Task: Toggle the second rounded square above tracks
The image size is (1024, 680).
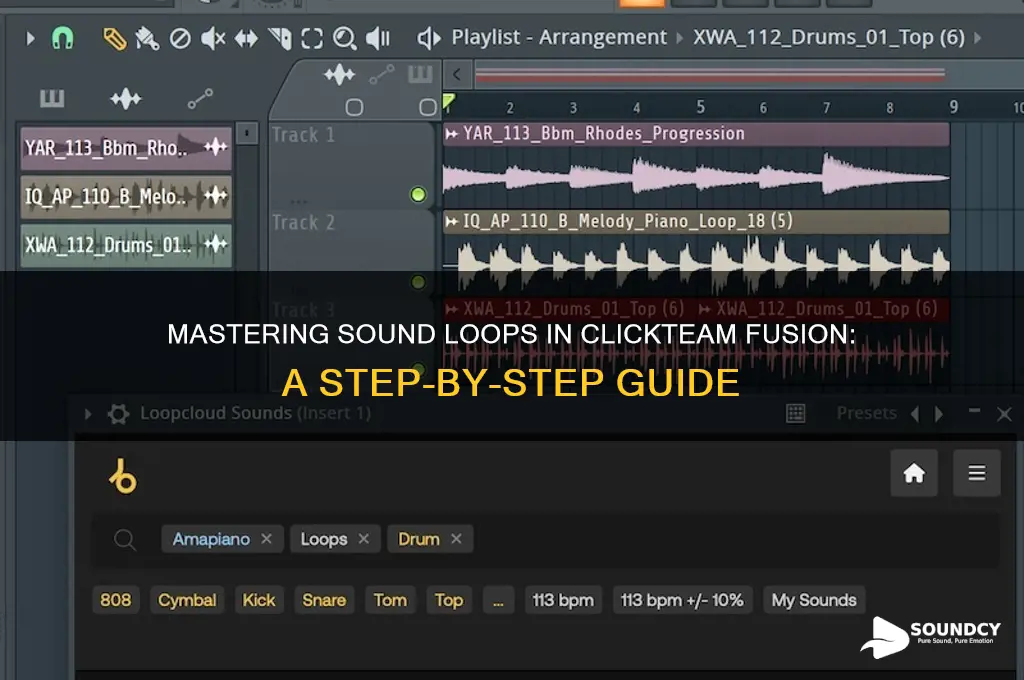Action: coord(428,107)
